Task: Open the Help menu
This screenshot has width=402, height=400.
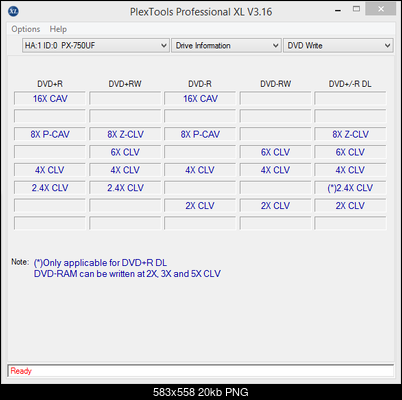Action: point(58,29)
